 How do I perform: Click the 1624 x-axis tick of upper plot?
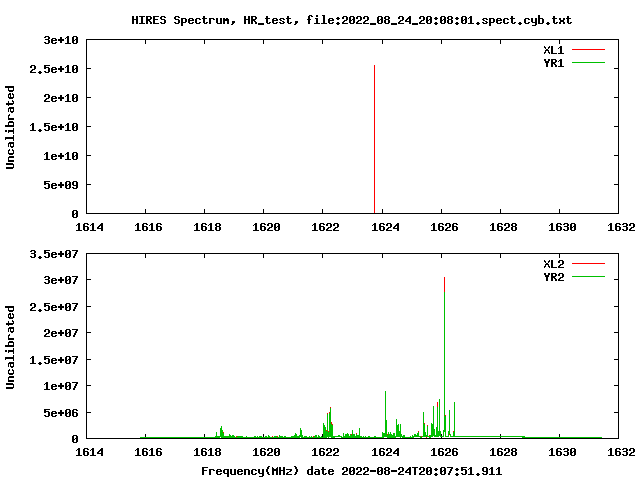[x=385, y=227]
